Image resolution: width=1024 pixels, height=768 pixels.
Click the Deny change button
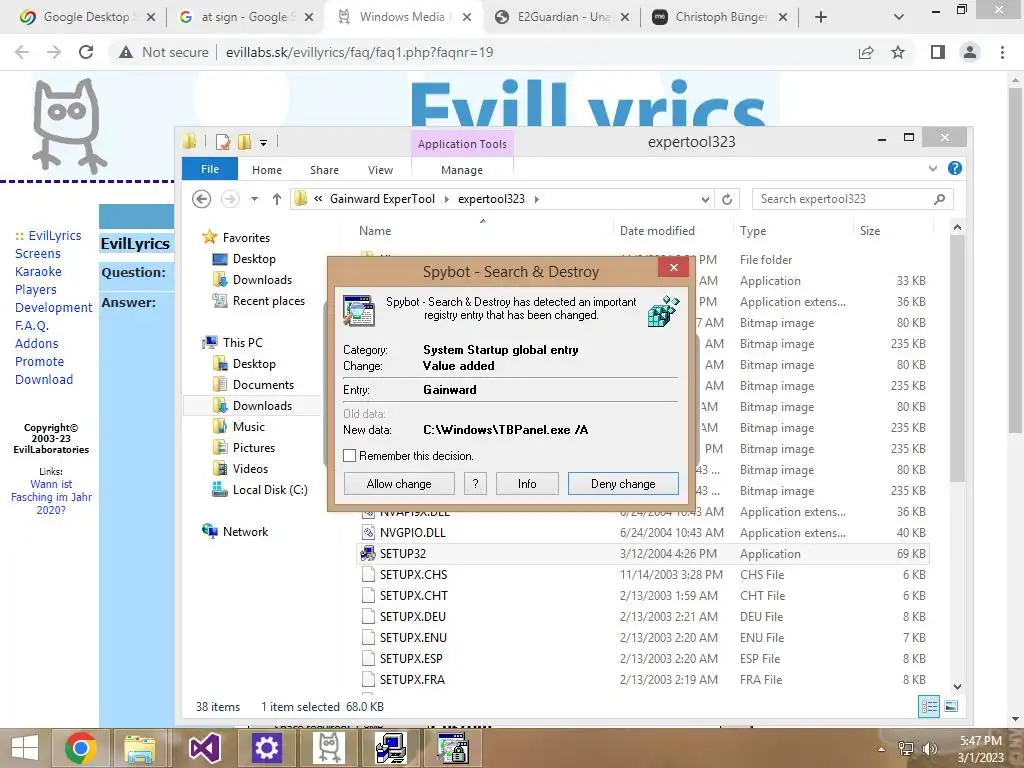(623, 484)
